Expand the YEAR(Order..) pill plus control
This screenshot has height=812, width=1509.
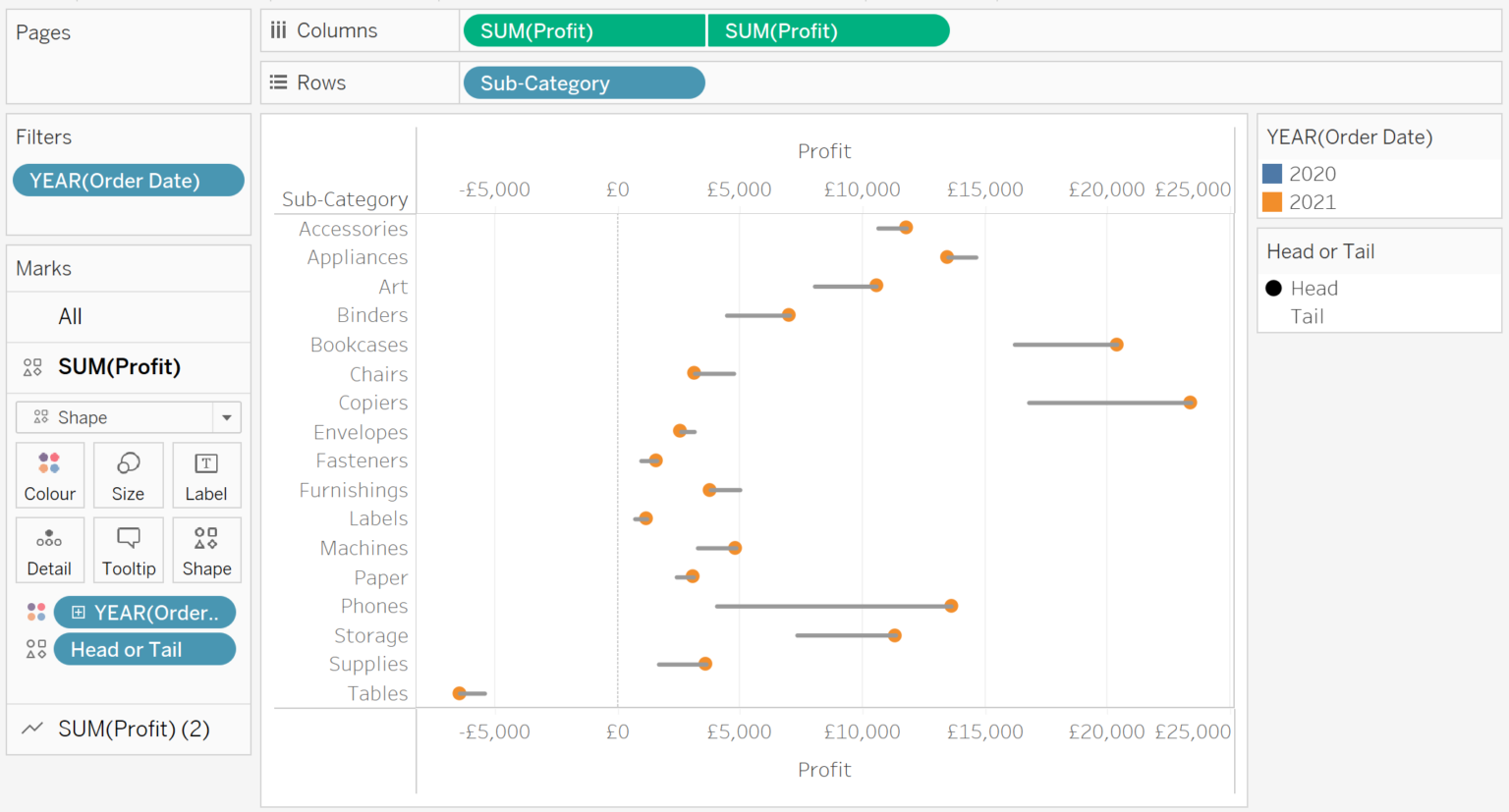tap(79, 612)
